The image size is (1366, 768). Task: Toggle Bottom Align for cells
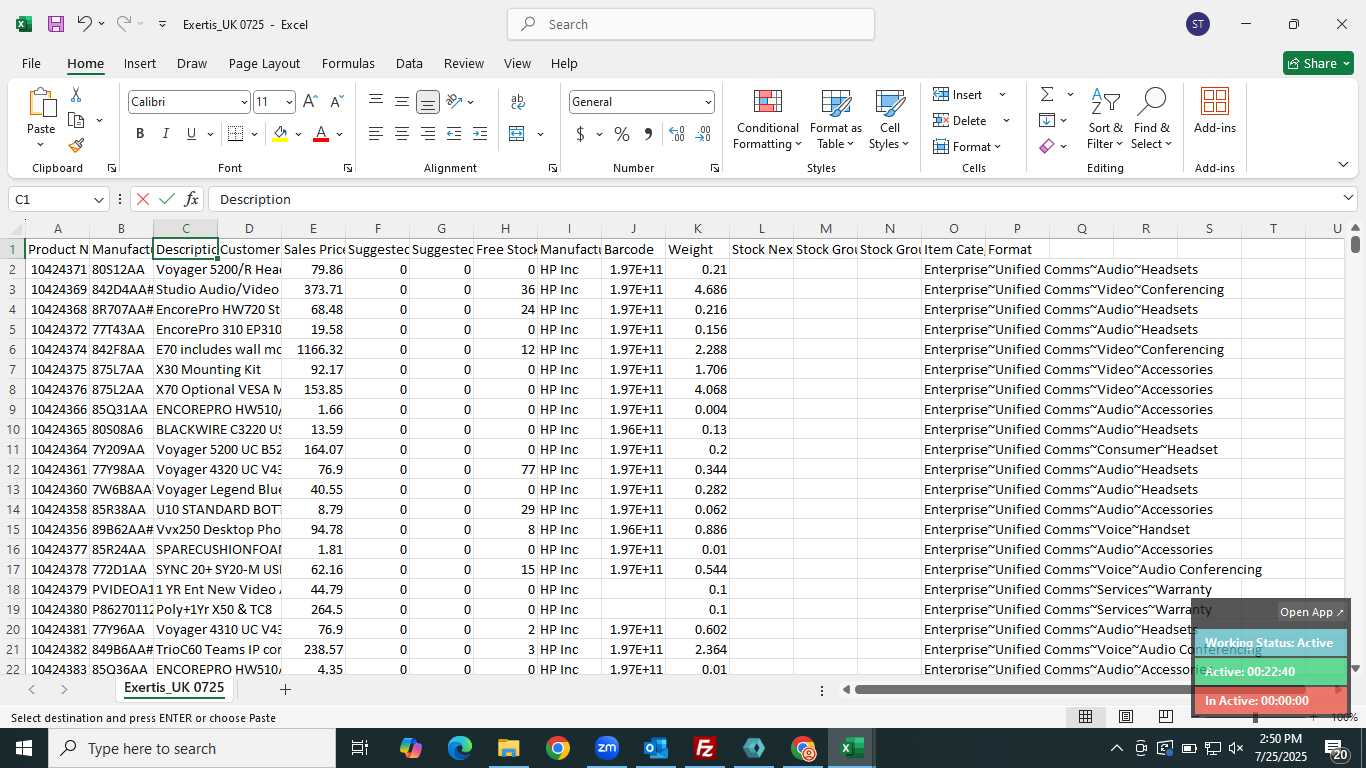pos(428,102)
